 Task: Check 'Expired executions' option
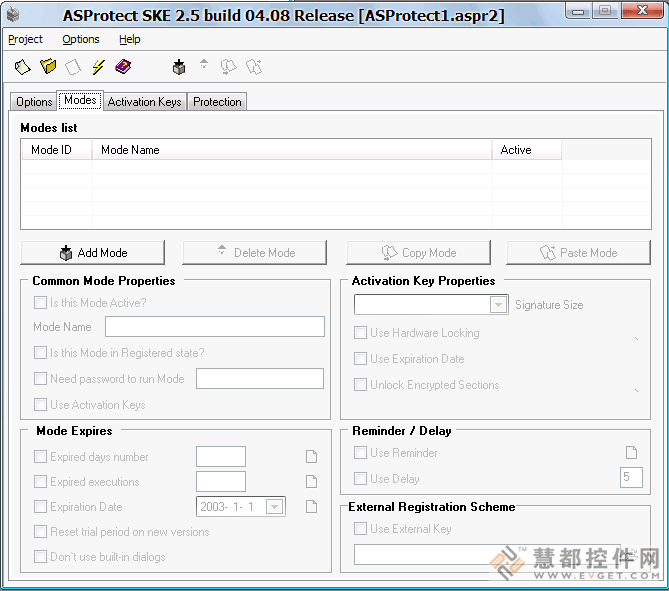coord(40,482)
